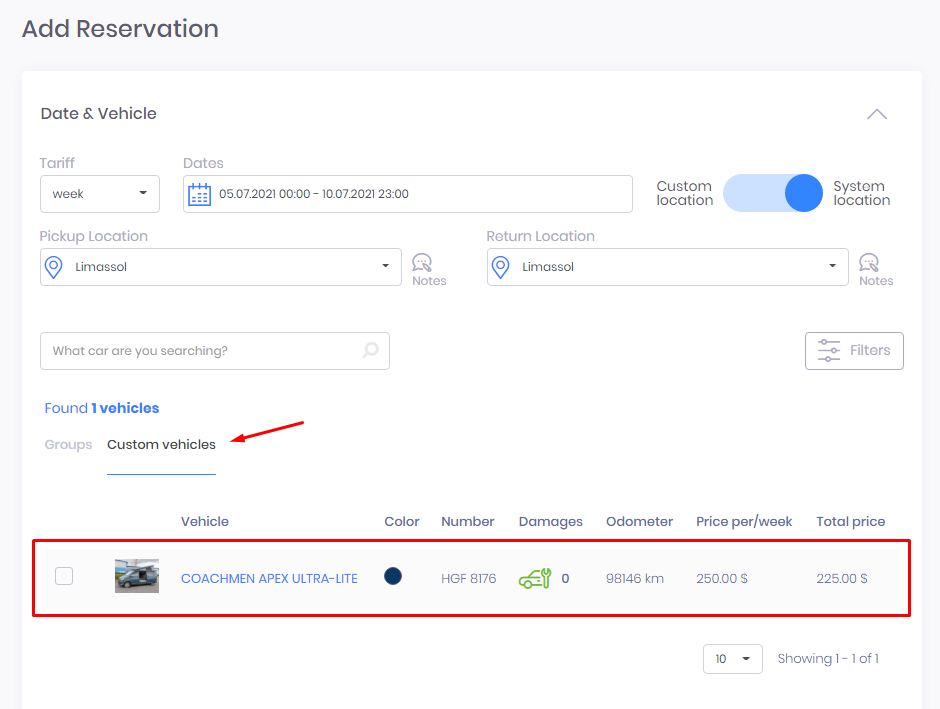Click the Filters sliders icon

coord(829,351)
